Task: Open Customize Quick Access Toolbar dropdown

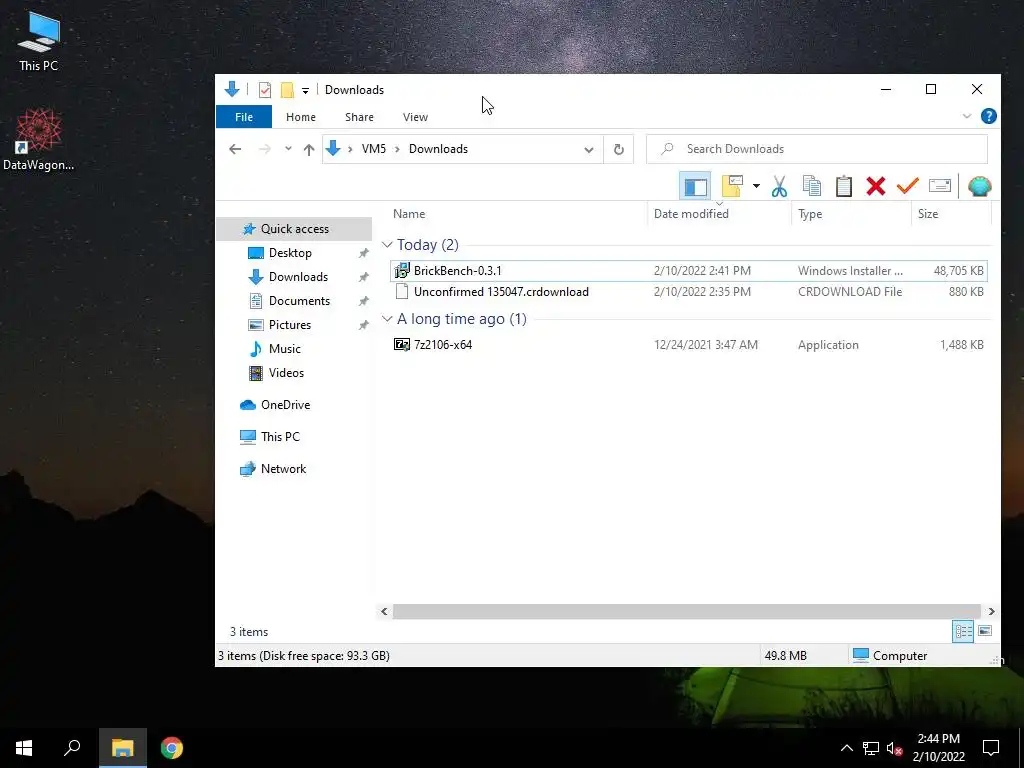Action: pos(305,91)
